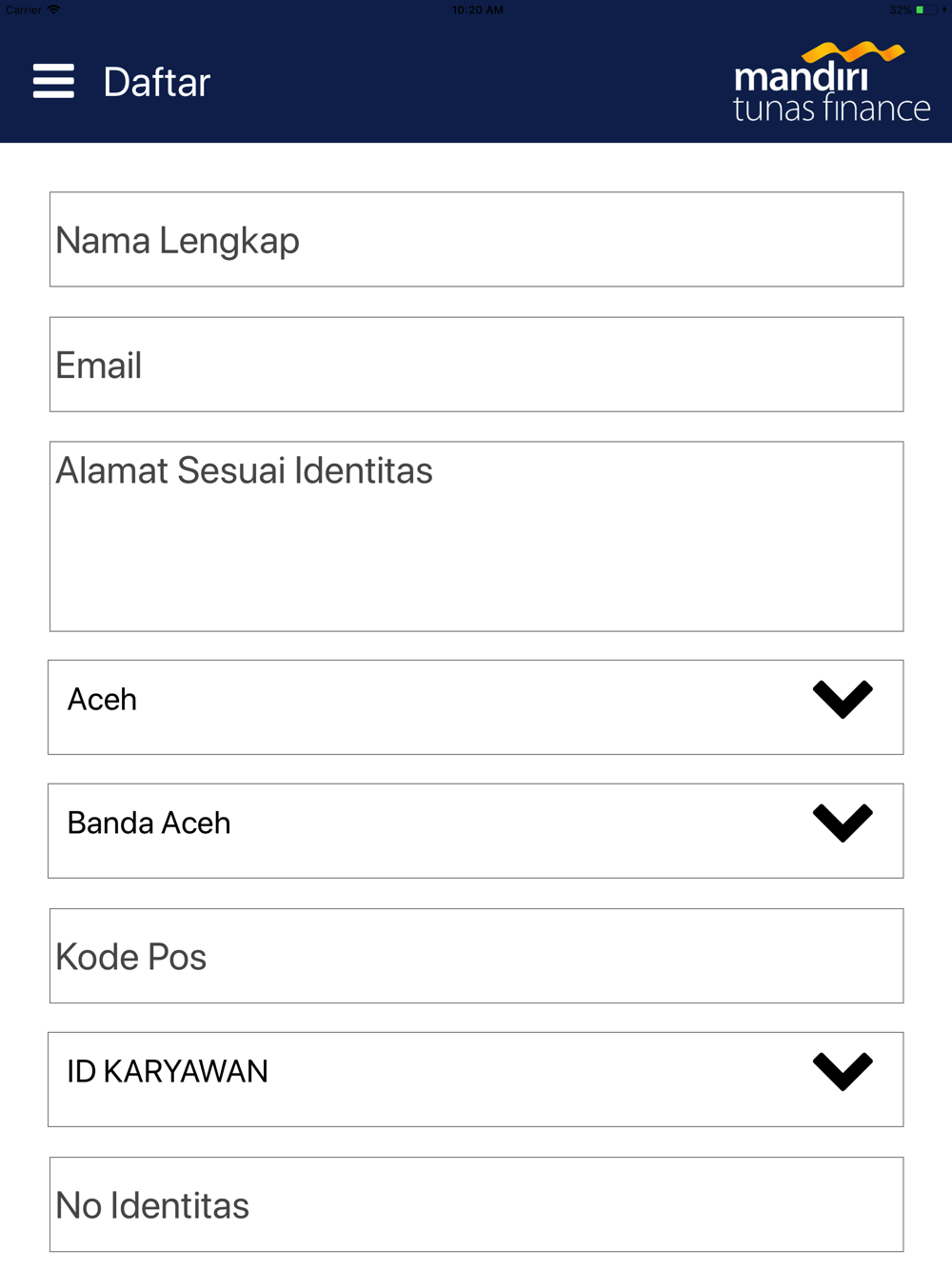Open the ID KARYAWAN type dropdown
Screen dimensions: 952x1270
pyautogui.click(x=476, y=1080)
